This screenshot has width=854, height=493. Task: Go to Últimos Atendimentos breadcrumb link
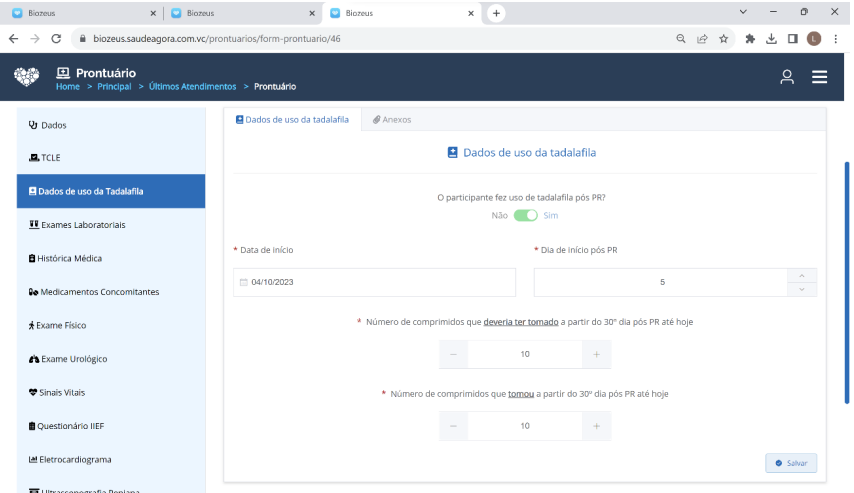(x=192, y=86)
